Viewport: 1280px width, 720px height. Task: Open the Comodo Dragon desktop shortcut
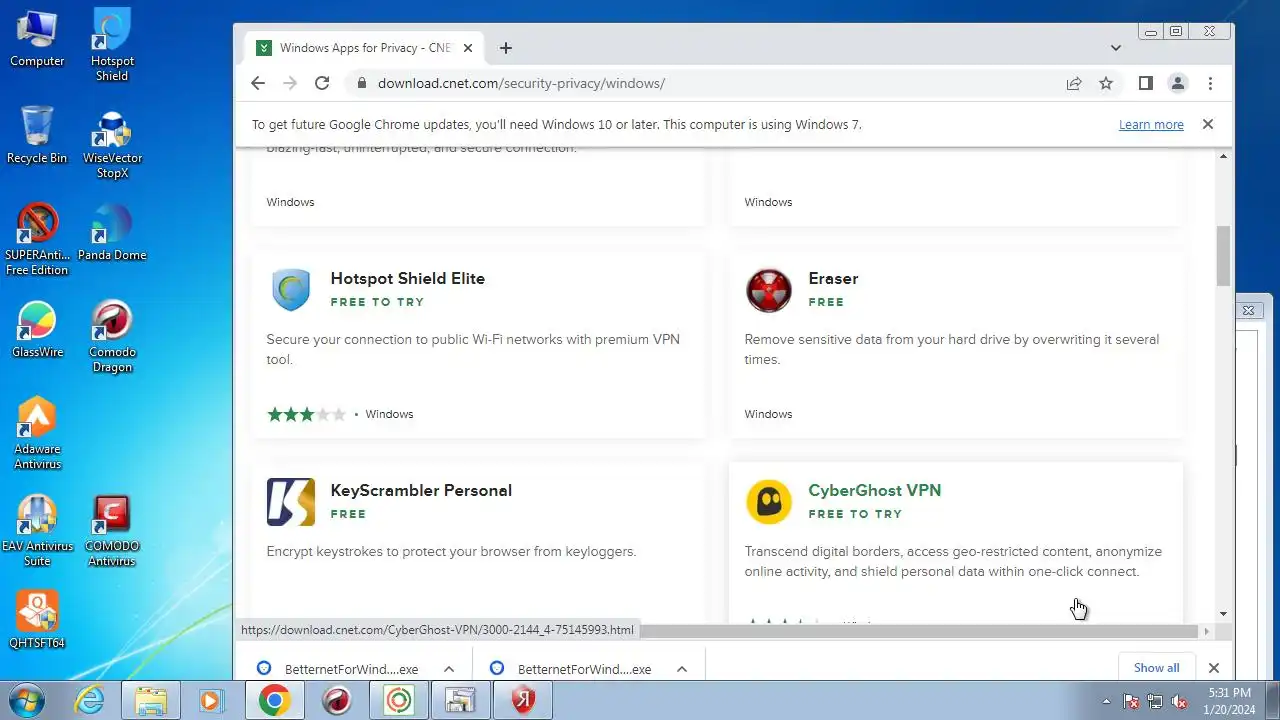pyautogui.click(x=112, y=337)
